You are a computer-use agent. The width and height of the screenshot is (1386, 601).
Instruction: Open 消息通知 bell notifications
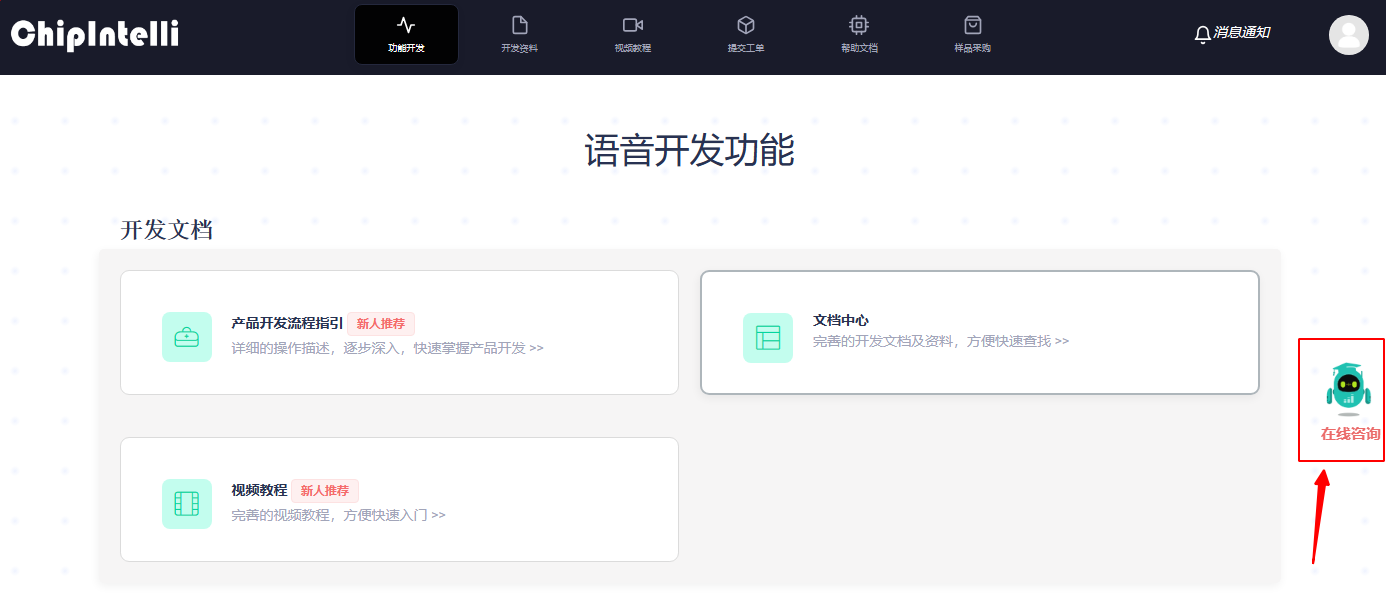(x=1232, y=33)
